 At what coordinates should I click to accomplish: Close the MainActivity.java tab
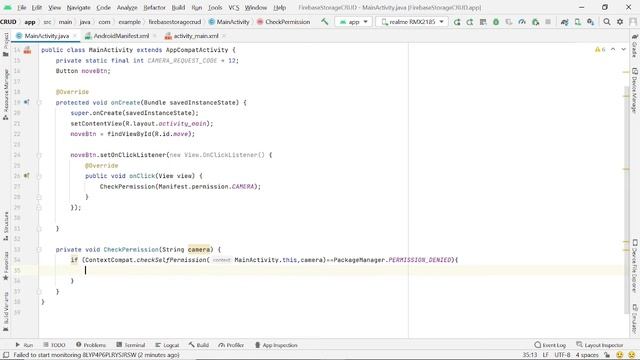coord(75,36)
